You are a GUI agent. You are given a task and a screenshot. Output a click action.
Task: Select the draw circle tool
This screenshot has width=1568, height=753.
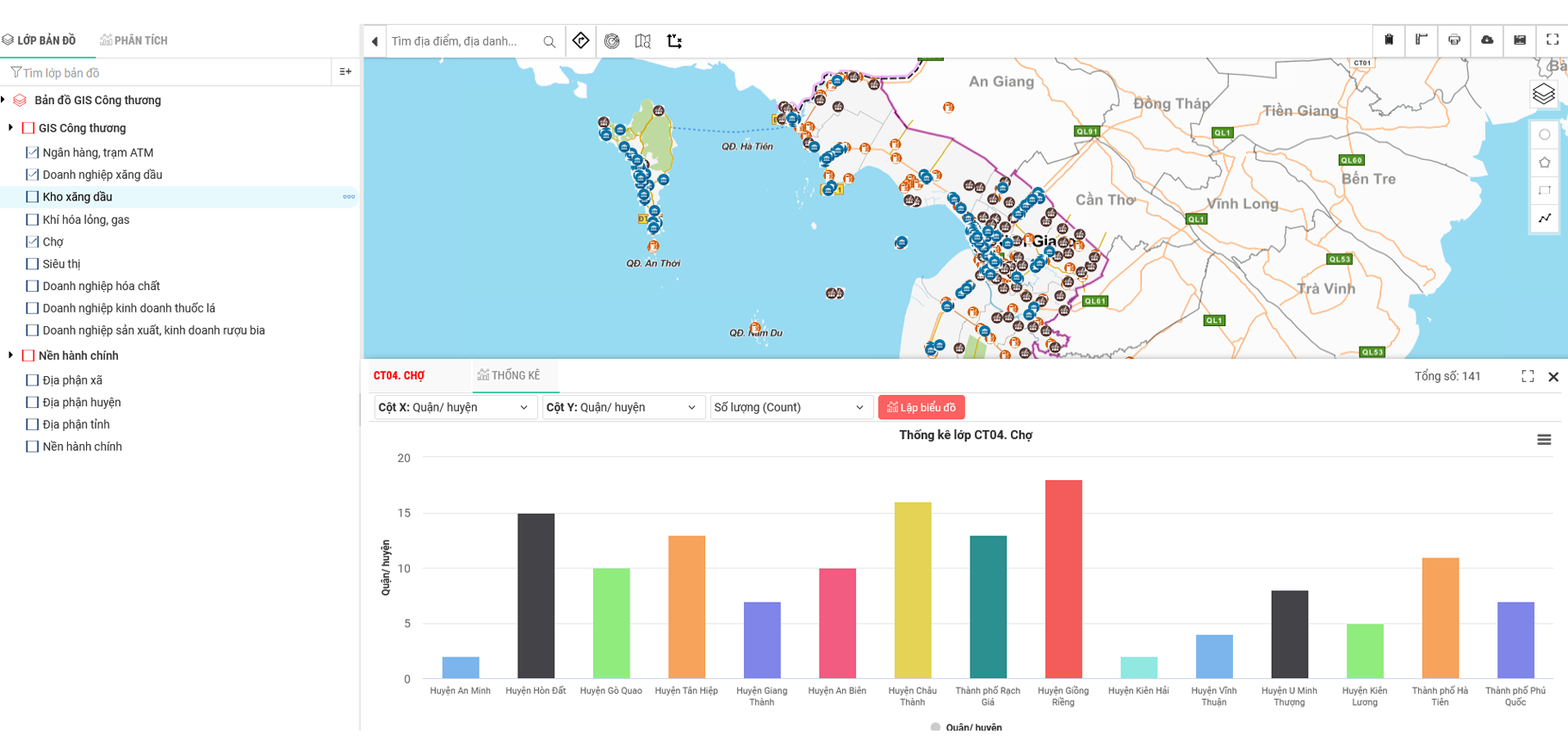(x=1544, y=134)
